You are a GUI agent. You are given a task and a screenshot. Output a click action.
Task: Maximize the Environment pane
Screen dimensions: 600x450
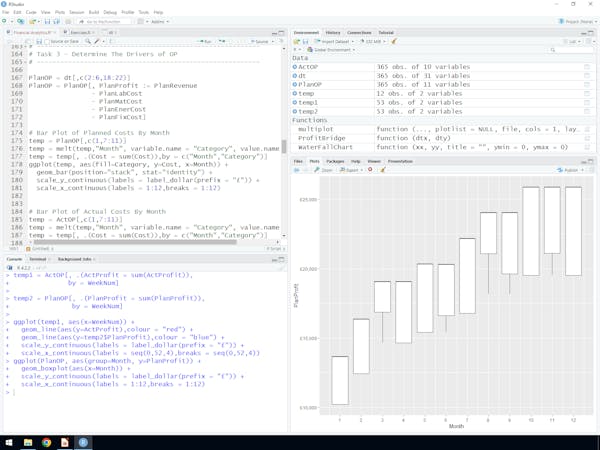(x=592, y=33)
